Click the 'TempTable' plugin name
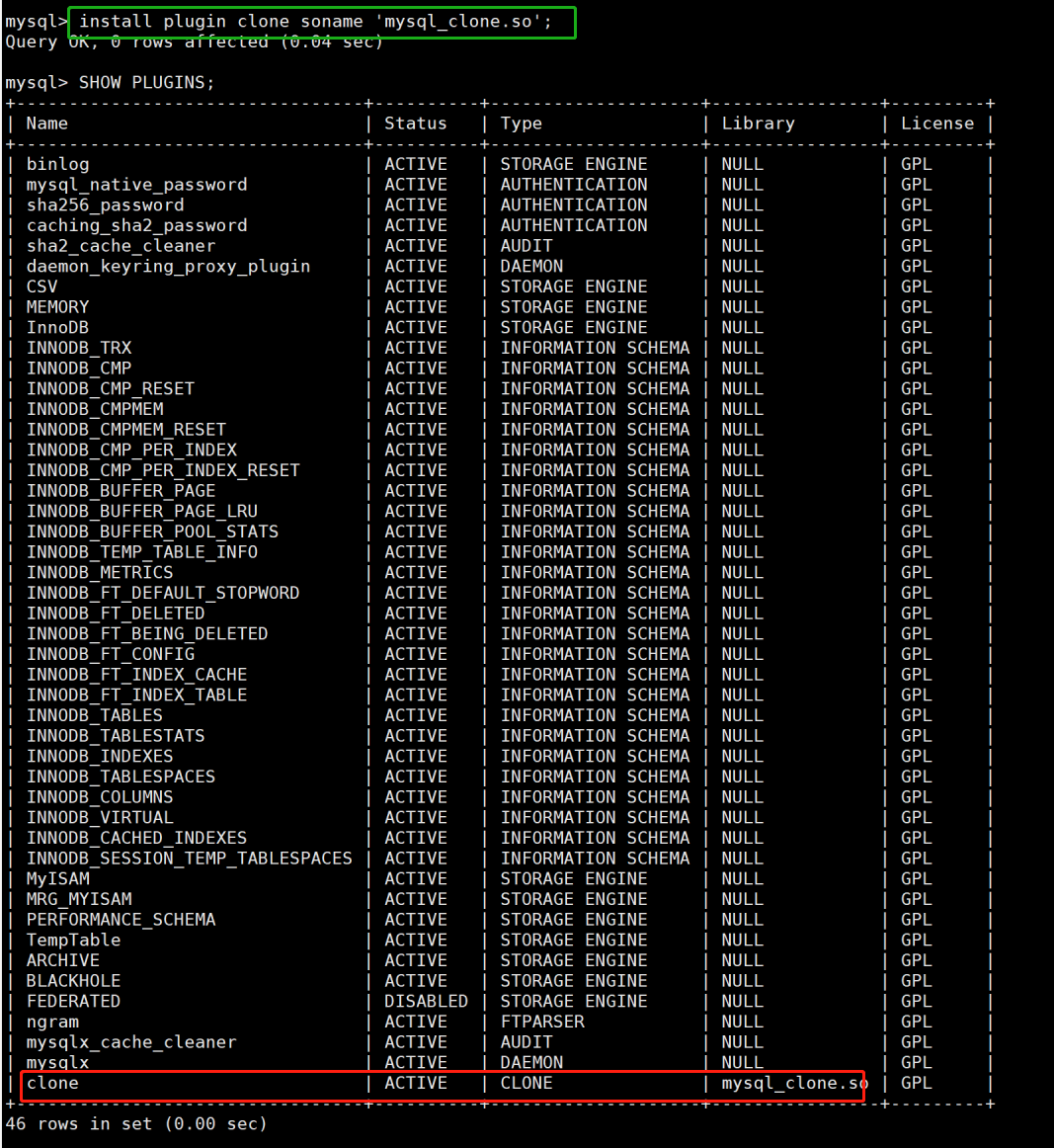 [x=73, y=941]
